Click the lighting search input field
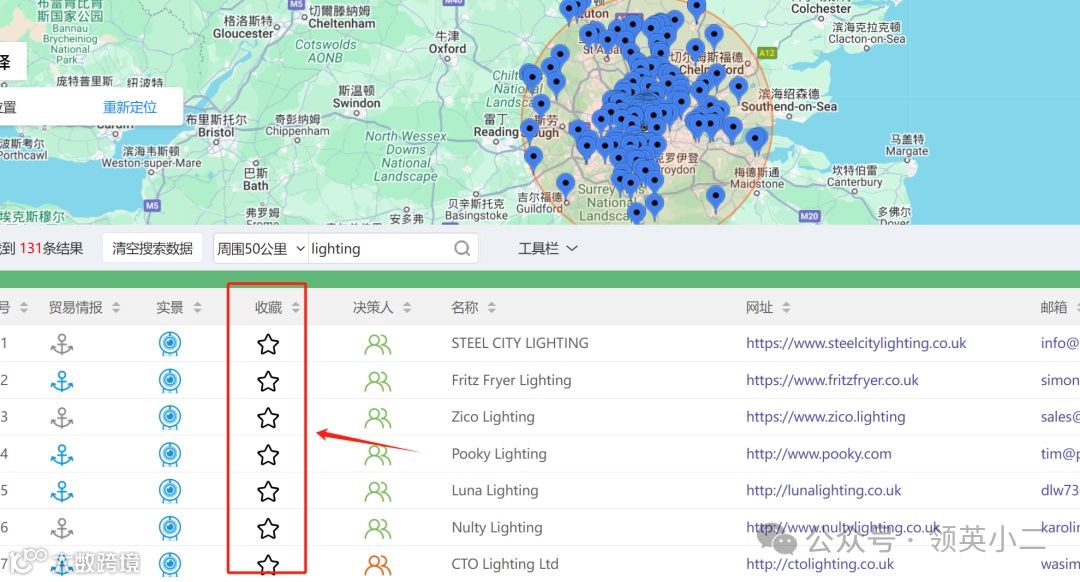Viewport: 1080px width, 582px height. tap(379, 249)
